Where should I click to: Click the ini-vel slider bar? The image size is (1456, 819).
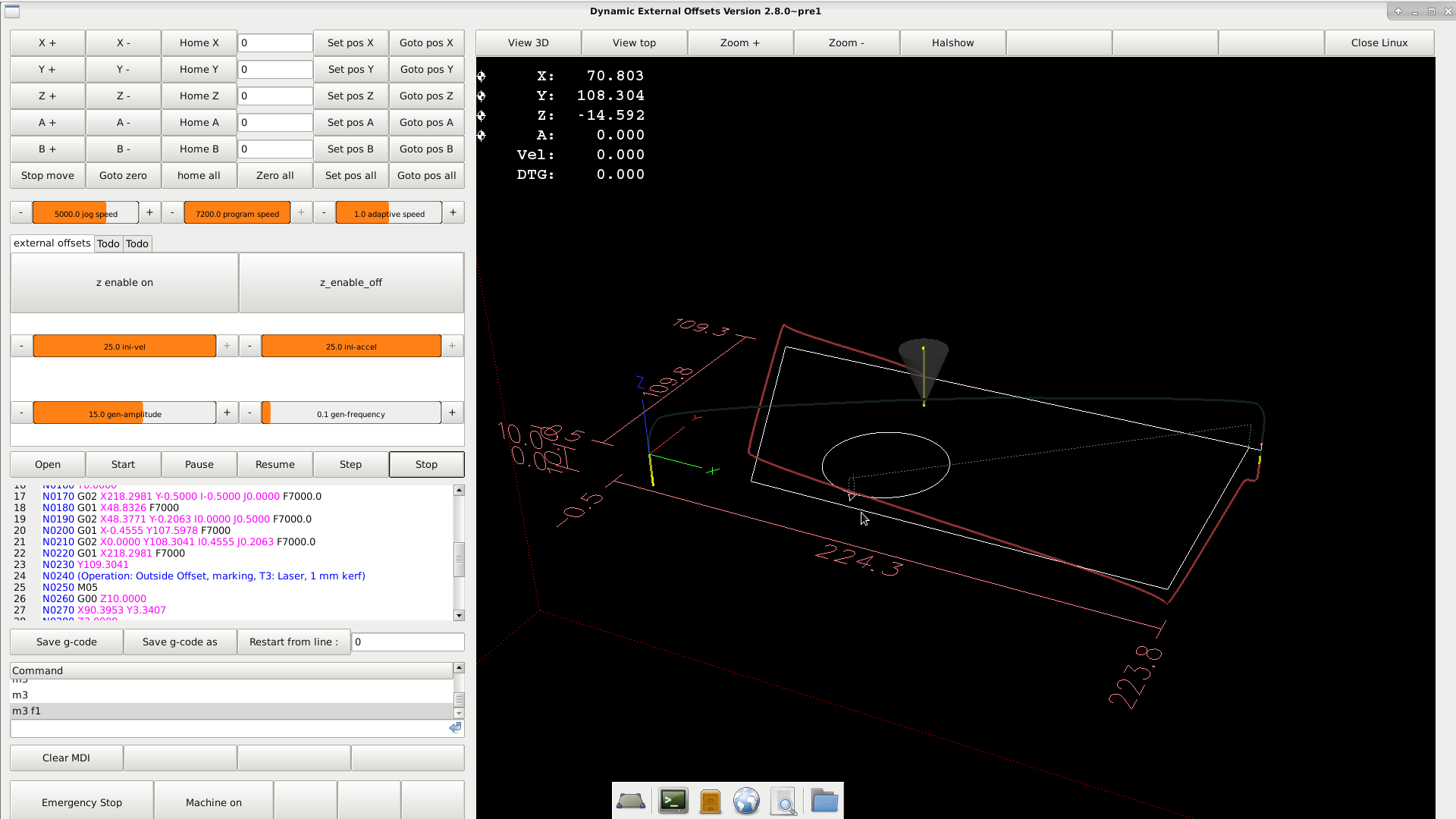124,346
